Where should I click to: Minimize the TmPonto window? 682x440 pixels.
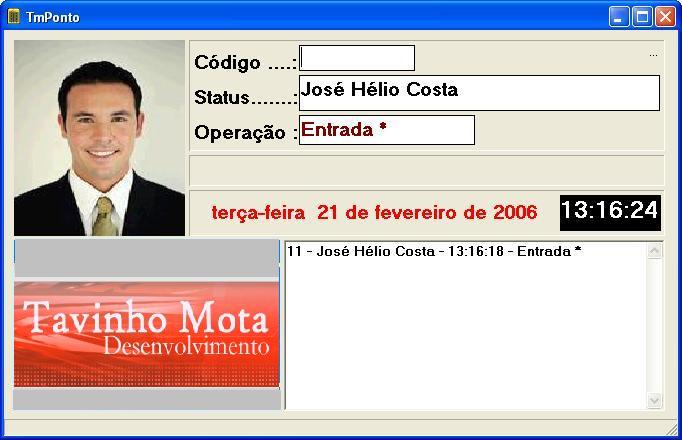pos(618,17)
